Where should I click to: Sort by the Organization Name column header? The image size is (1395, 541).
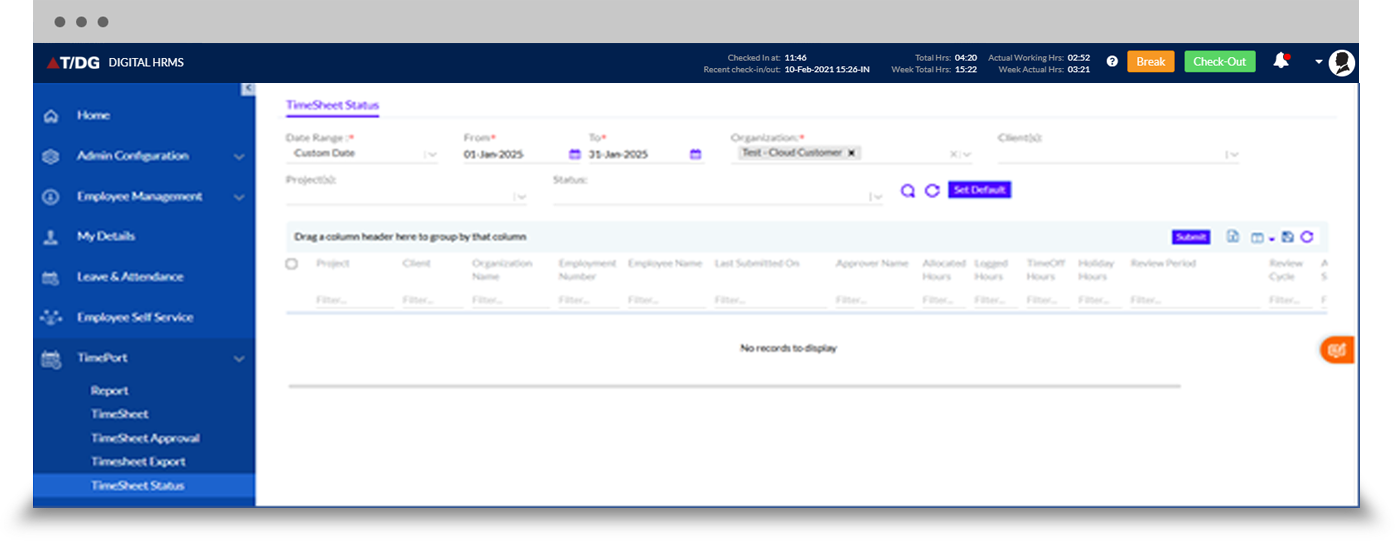(502, 270)
